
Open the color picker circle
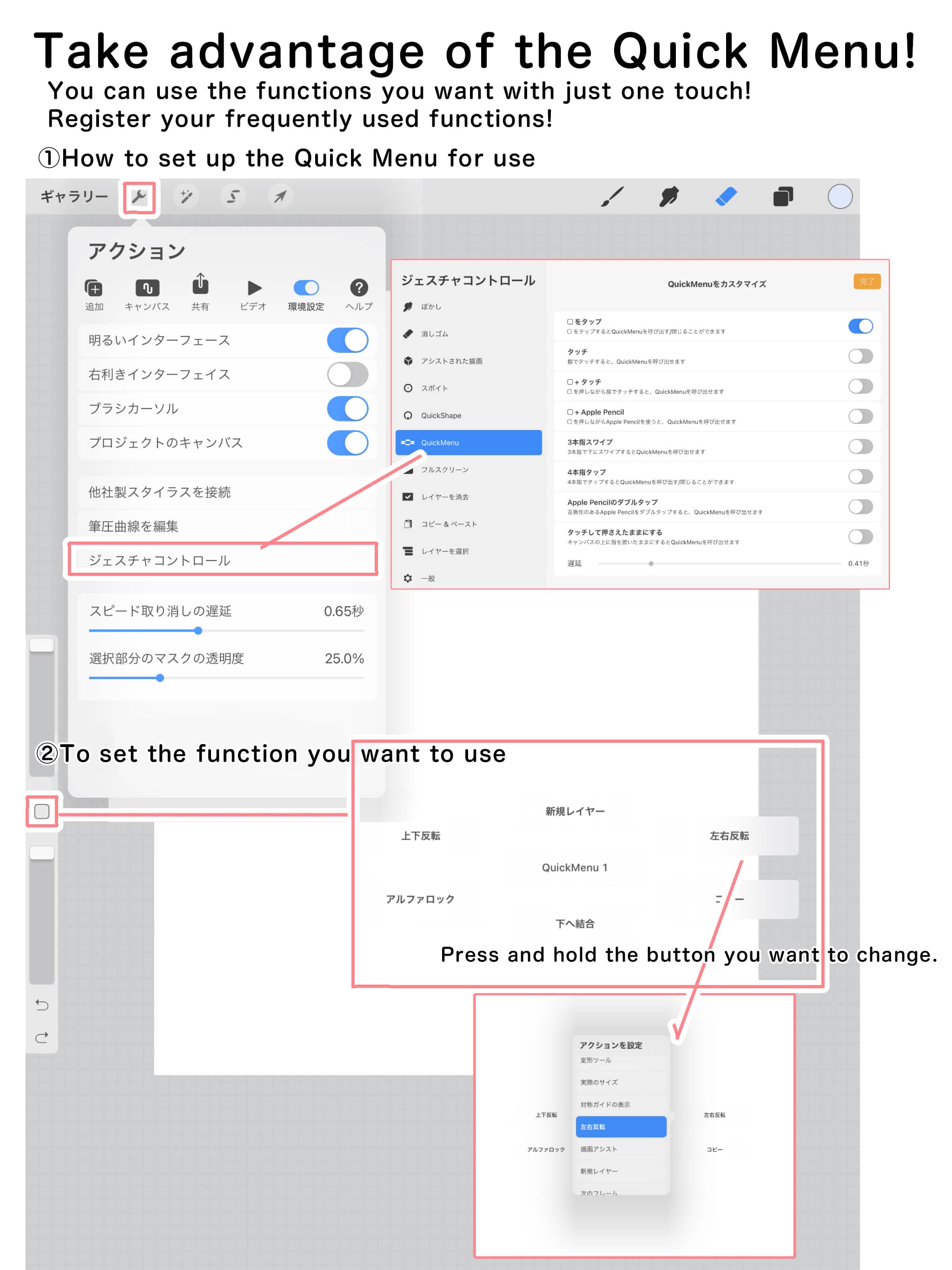click(x=840, y=197)
